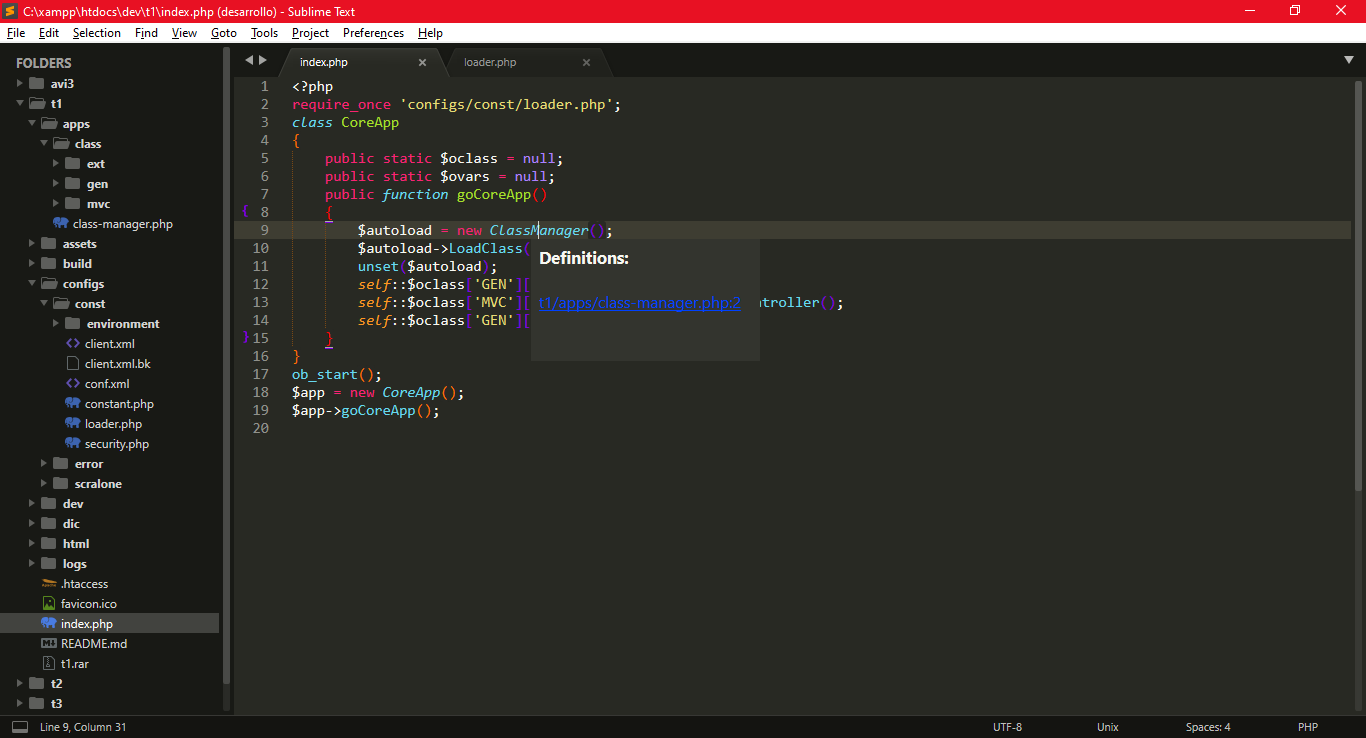Click the security.php elephant icon
The width and height of the screenshot is (1366, 738).
[x=73, y=443]
